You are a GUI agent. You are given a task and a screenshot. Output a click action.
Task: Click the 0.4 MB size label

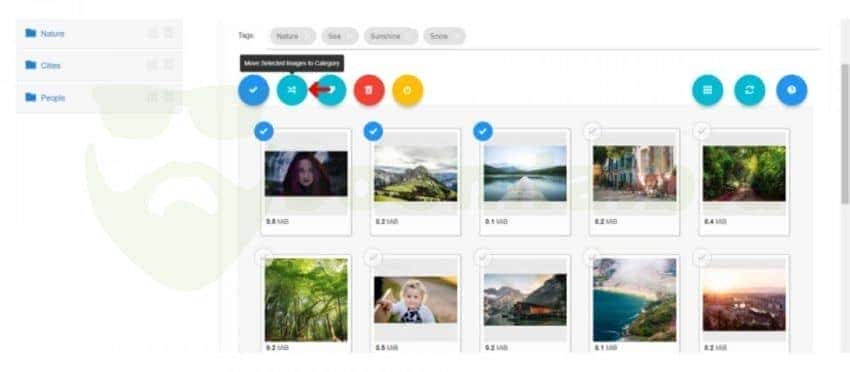(715, 222)
